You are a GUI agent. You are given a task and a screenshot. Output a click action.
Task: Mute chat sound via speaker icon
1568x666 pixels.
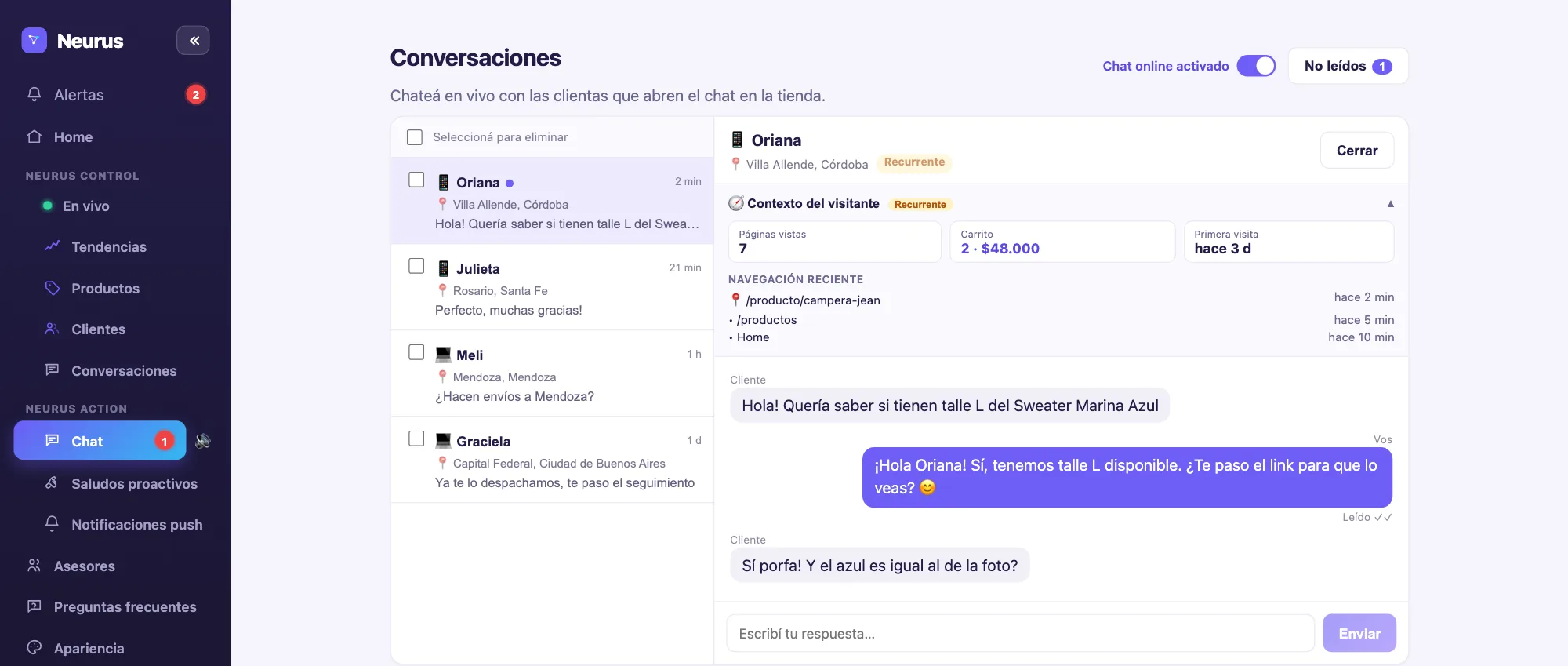[202, 441]
